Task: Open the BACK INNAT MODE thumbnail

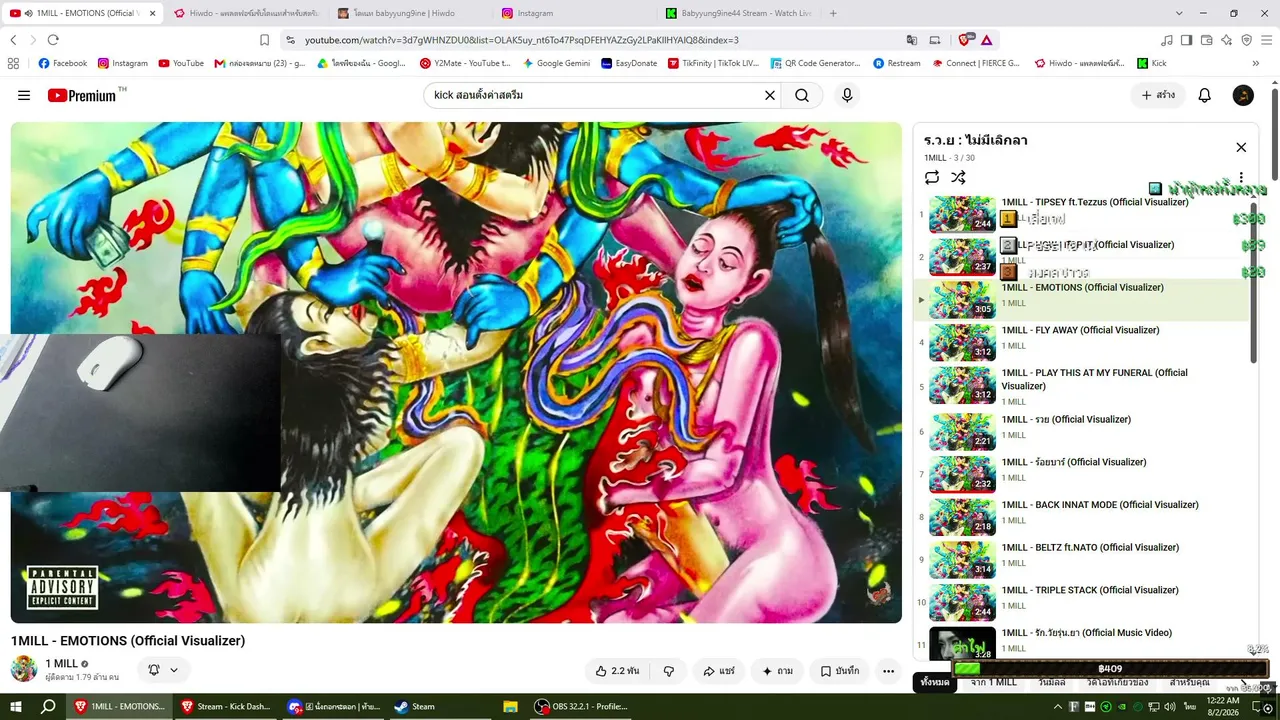Action: tap(962, 517)
